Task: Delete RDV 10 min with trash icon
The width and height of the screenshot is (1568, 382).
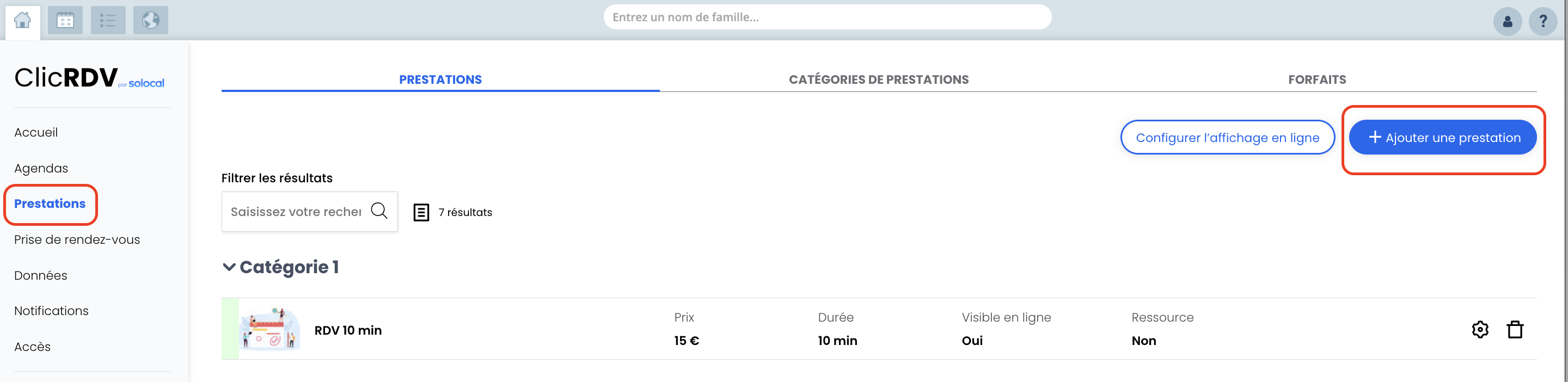Action: 1515,329
